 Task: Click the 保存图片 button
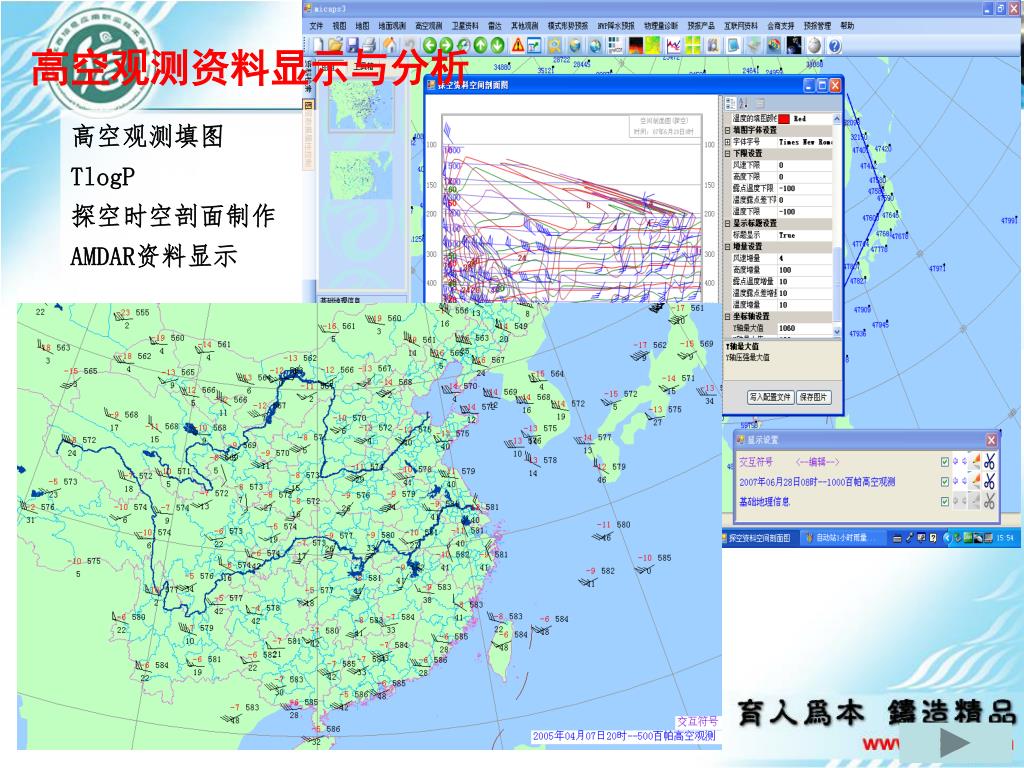coord(813,397)
